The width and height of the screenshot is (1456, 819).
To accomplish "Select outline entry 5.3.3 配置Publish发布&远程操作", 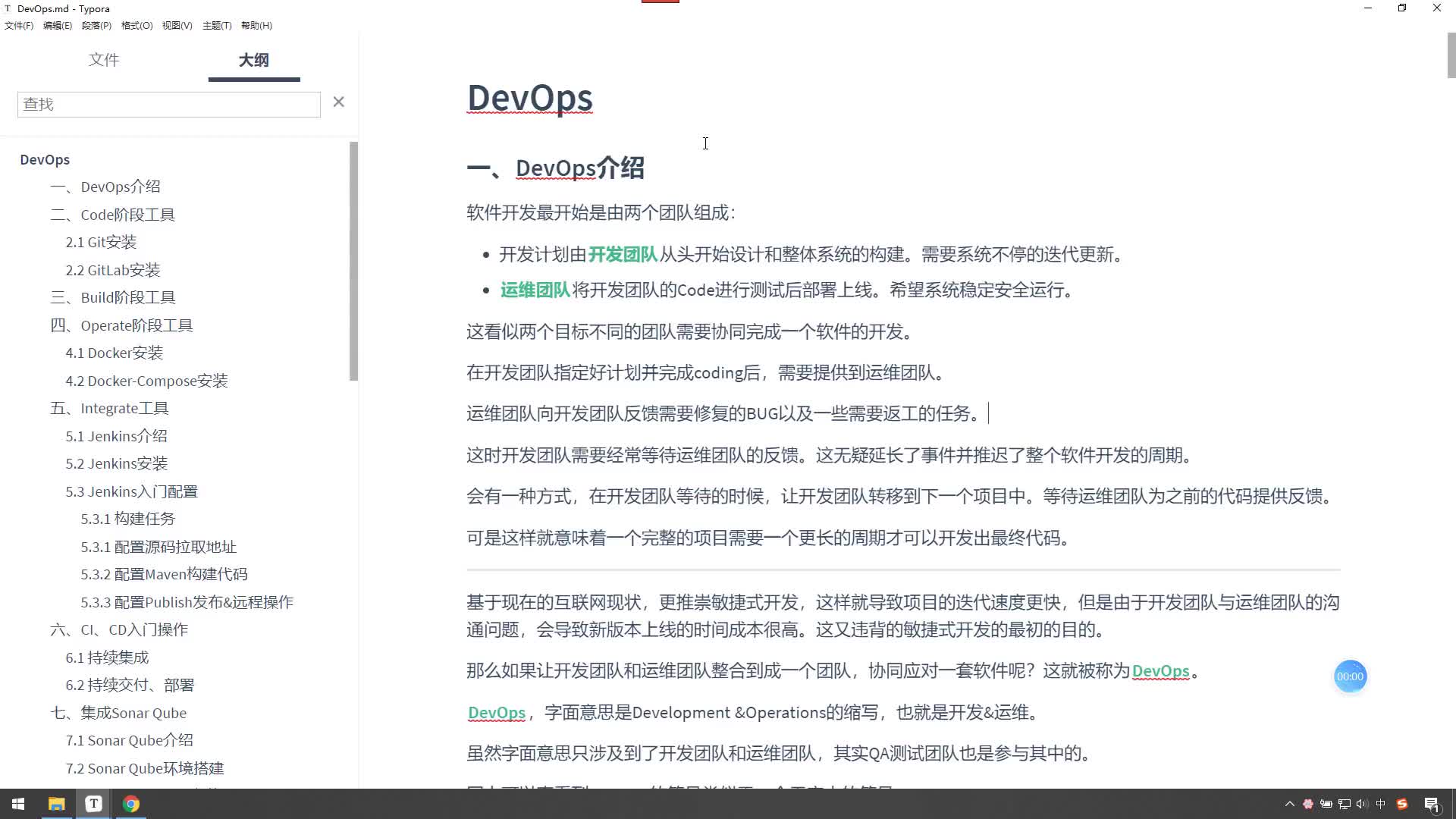I will pyautogui.click(x=187, y=602).
